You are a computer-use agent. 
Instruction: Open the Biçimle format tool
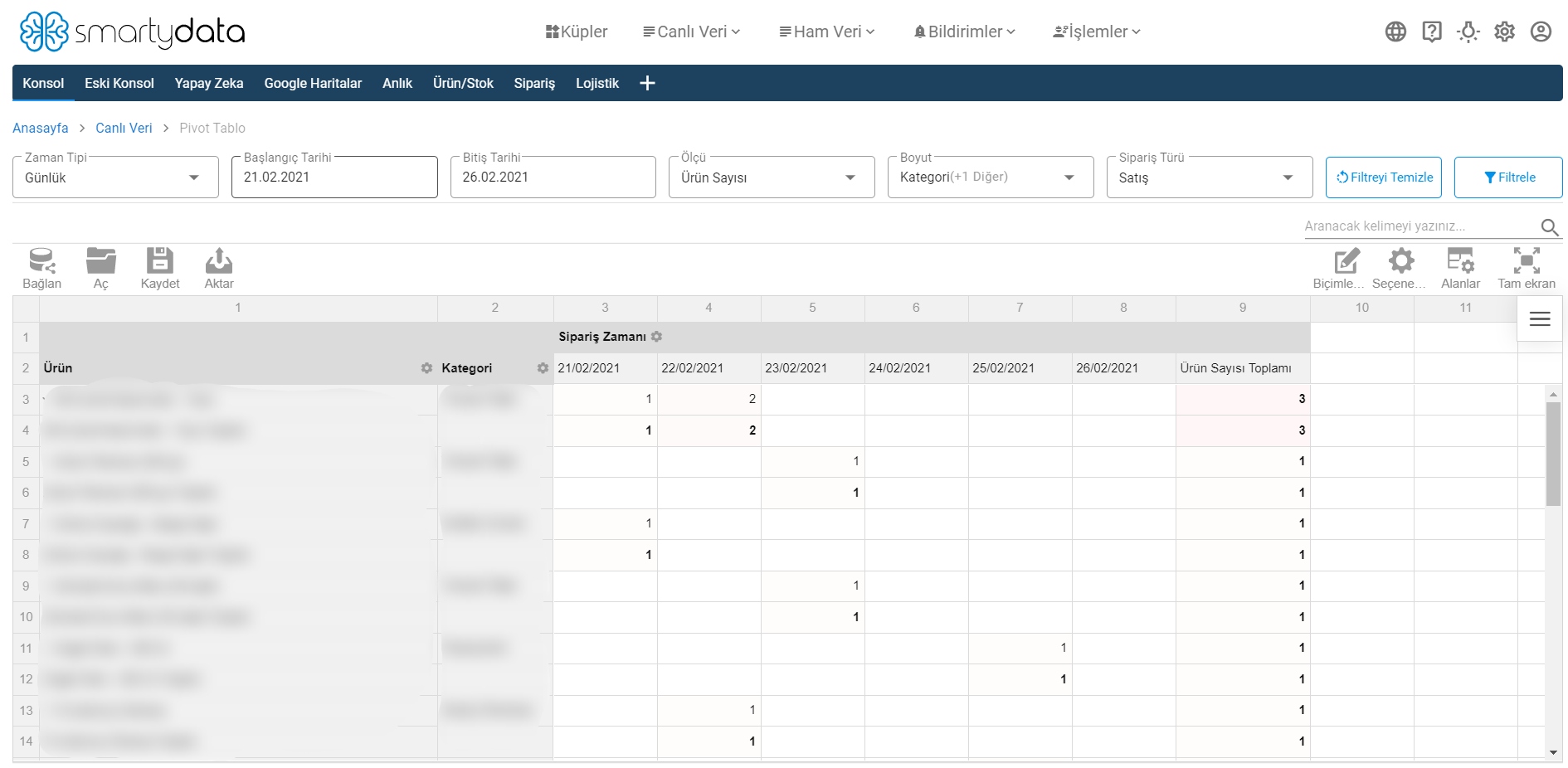point(1338,268)
